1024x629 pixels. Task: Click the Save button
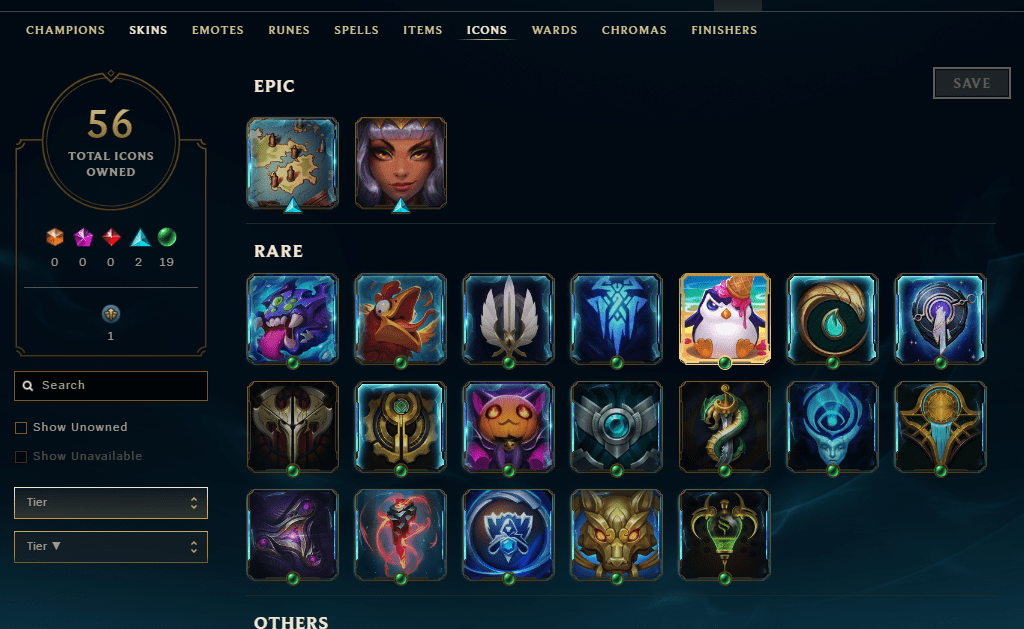coord(972,83)
